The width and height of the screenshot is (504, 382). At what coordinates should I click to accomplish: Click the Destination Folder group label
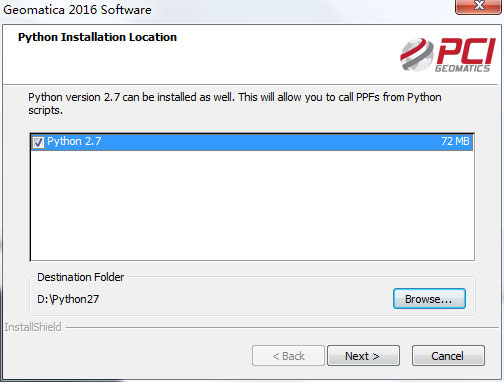tap(80, 277)
